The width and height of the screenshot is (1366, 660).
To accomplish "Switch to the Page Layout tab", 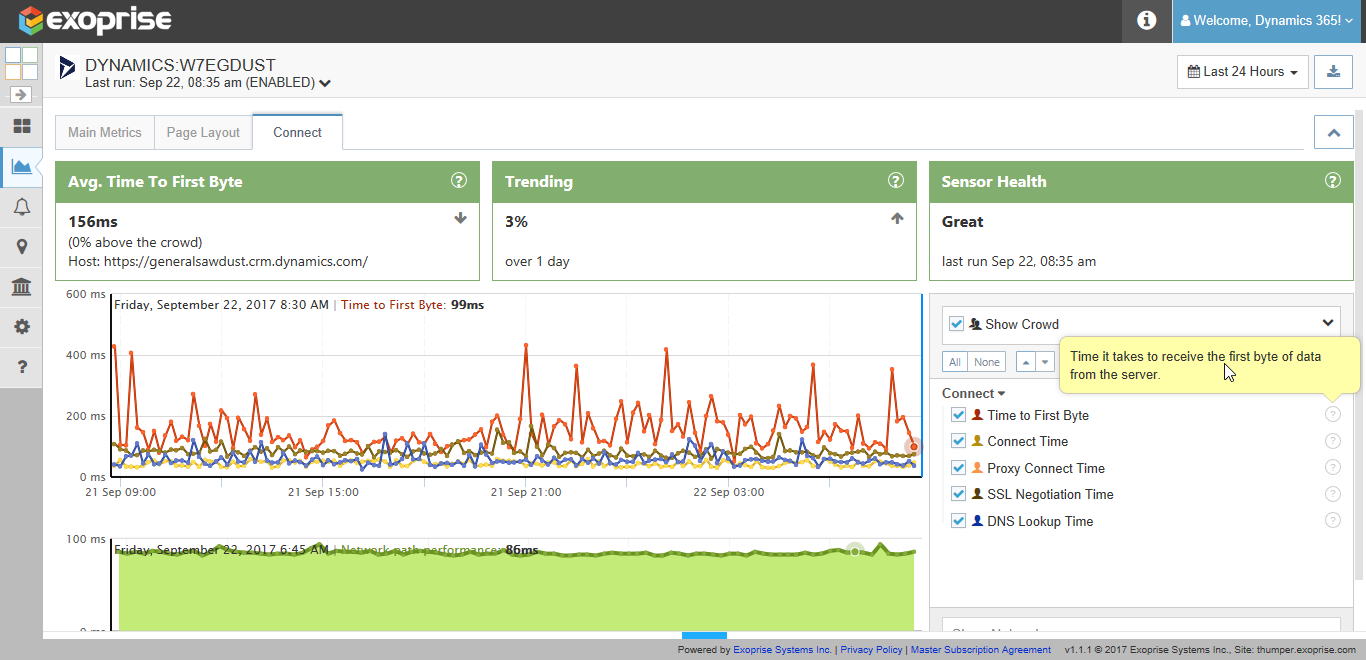I will [x=203, y=132].
